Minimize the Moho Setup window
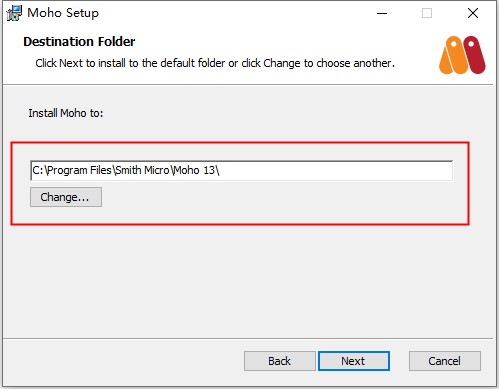Image resolution: width=499 pixels, height=389 pixels. pos(382,13)
